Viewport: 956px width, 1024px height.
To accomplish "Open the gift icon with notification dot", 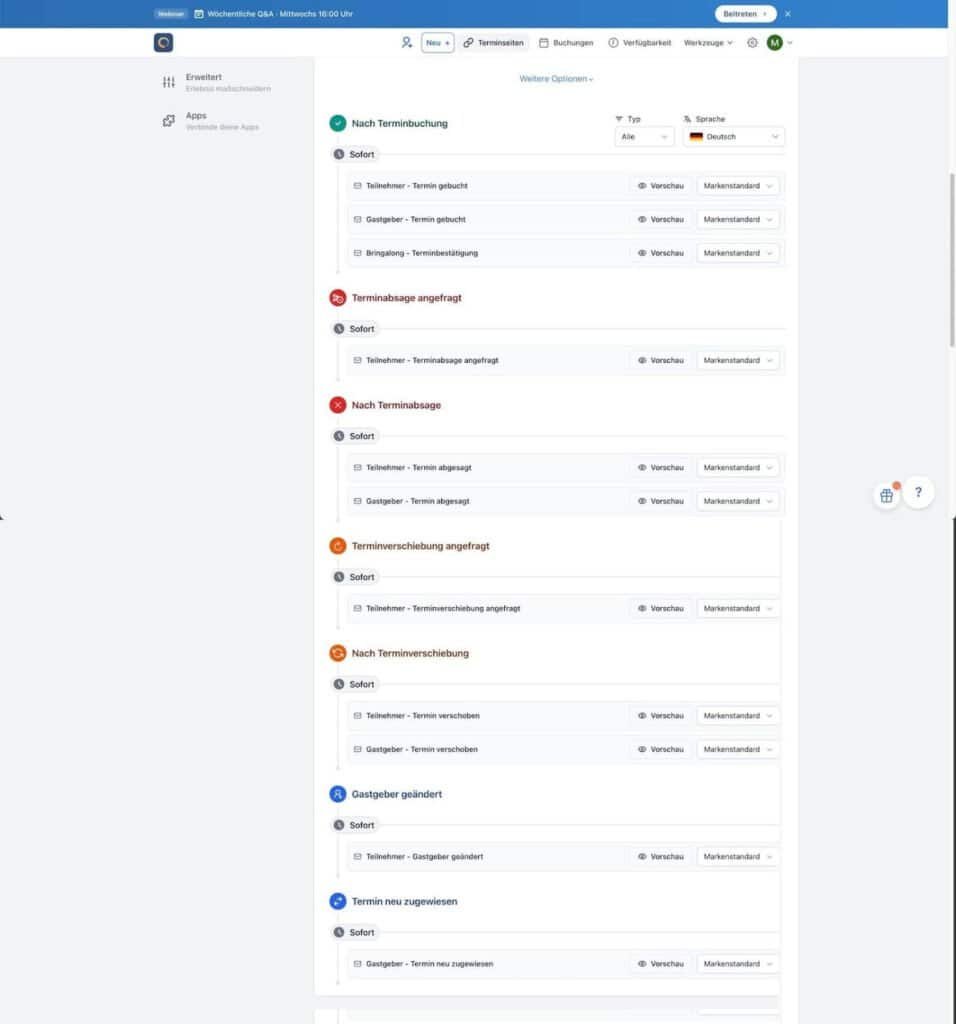I will pyautogui.click(x=886, y=494).
